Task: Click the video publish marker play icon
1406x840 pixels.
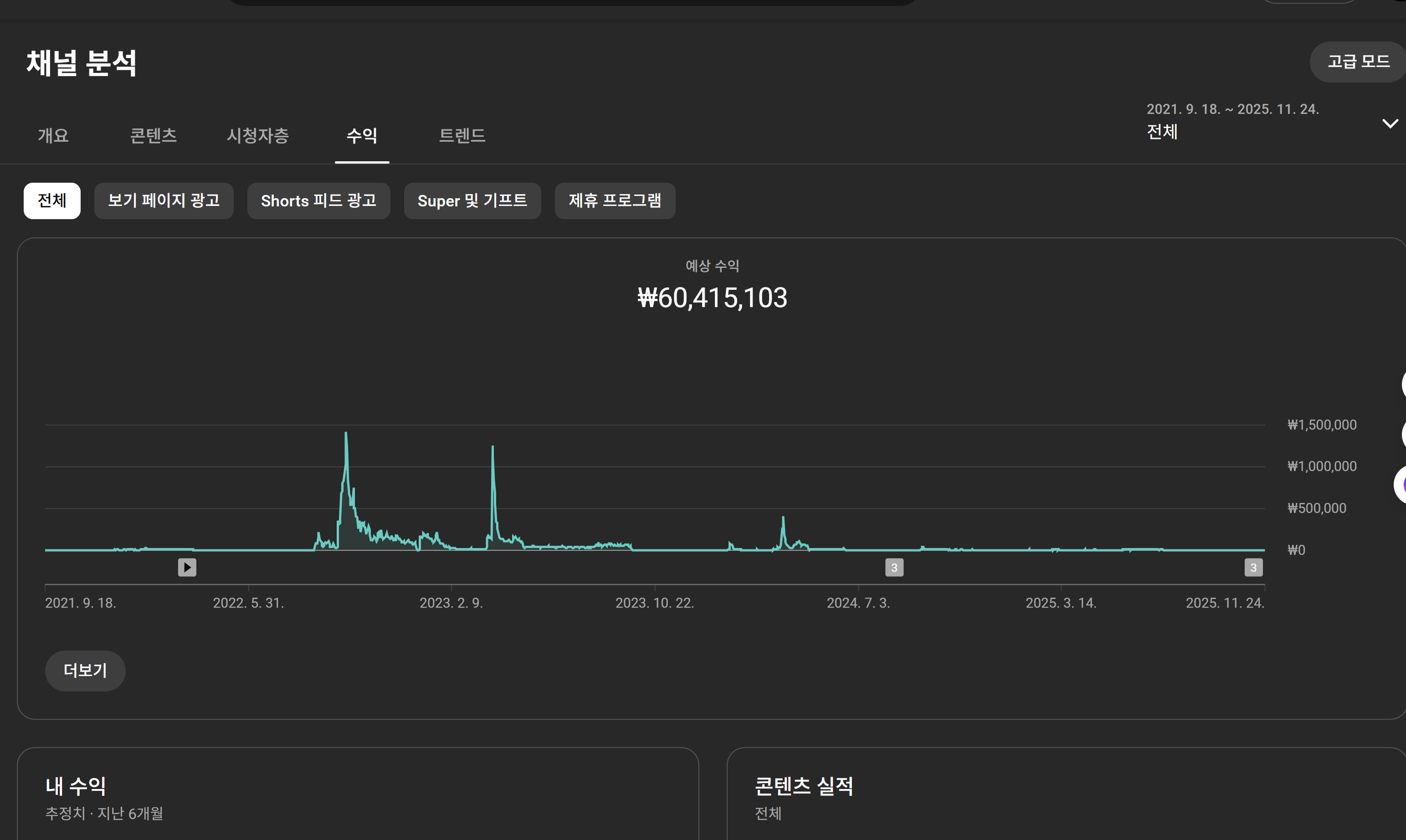Action: pyautogui.click(x=187, y=567)
